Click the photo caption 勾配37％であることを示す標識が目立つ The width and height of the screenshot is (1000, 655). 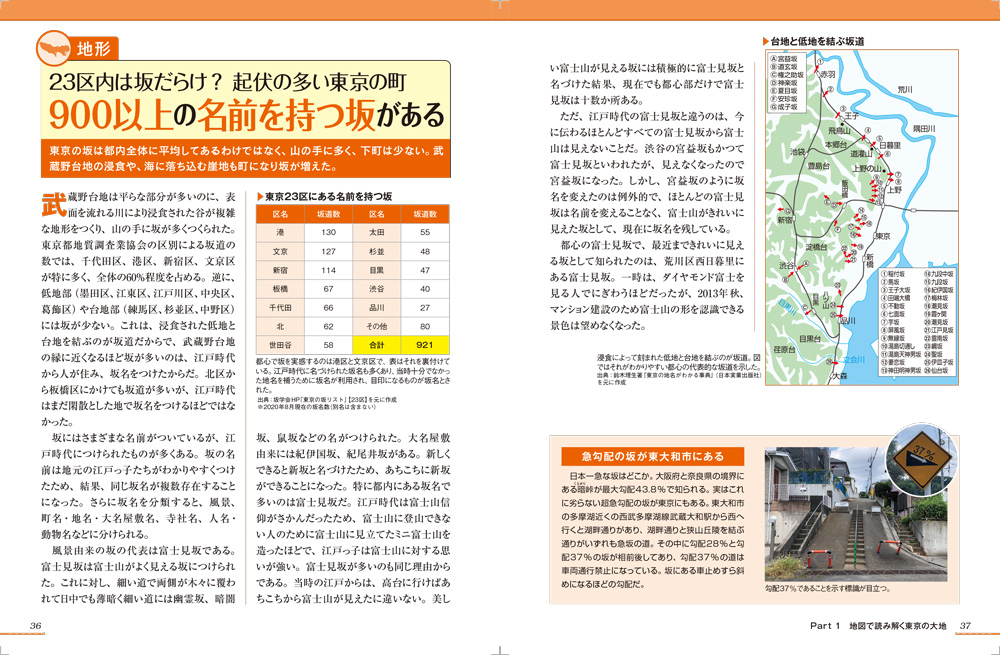(x=827, y=588)
